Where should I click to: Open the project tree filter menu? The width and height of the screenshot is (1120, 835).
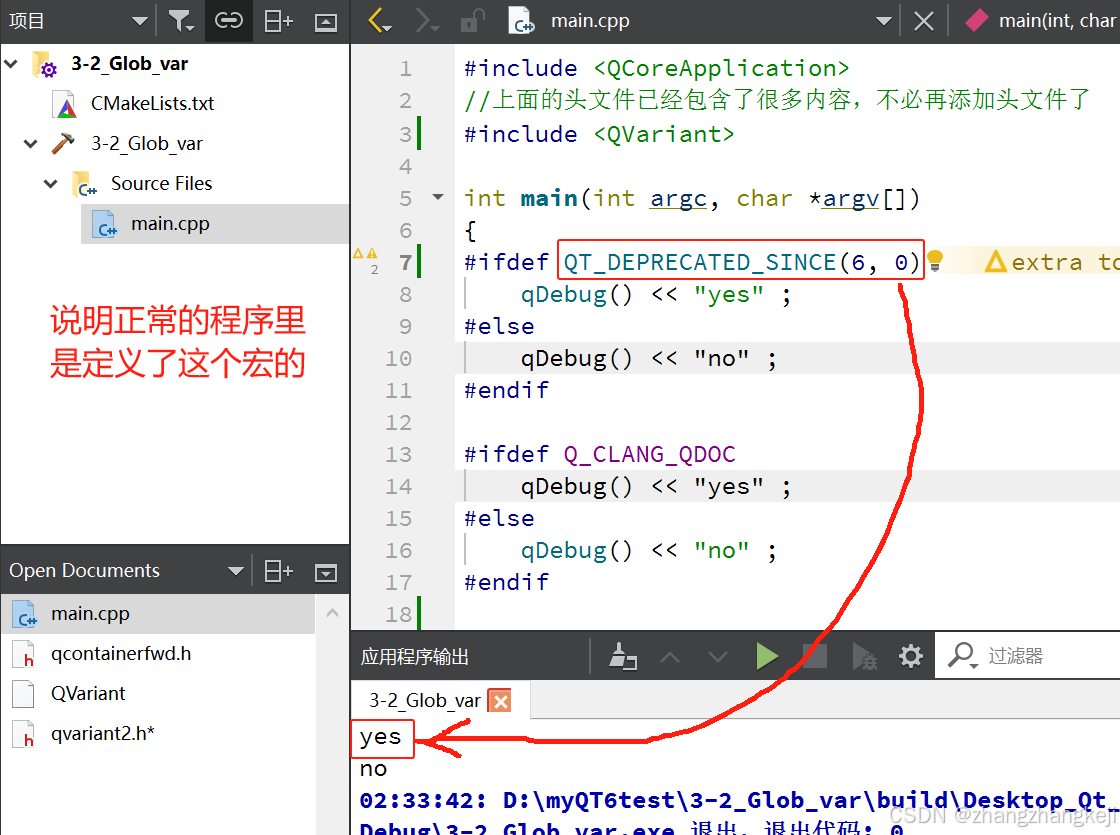click(x=181, y=21)
